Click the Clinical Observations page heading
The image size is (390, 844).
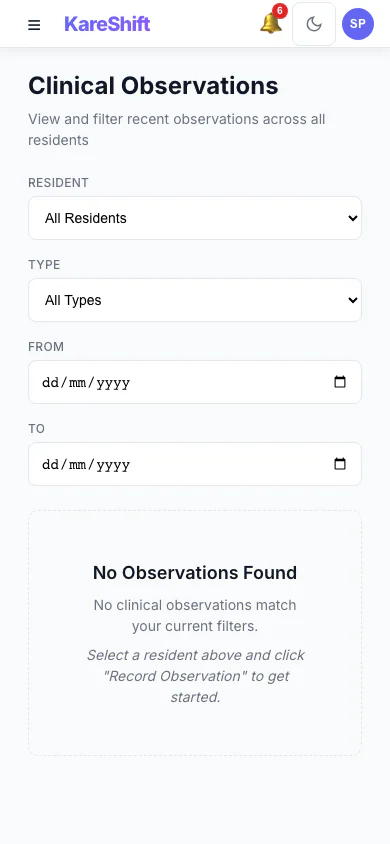click(153, 86)
